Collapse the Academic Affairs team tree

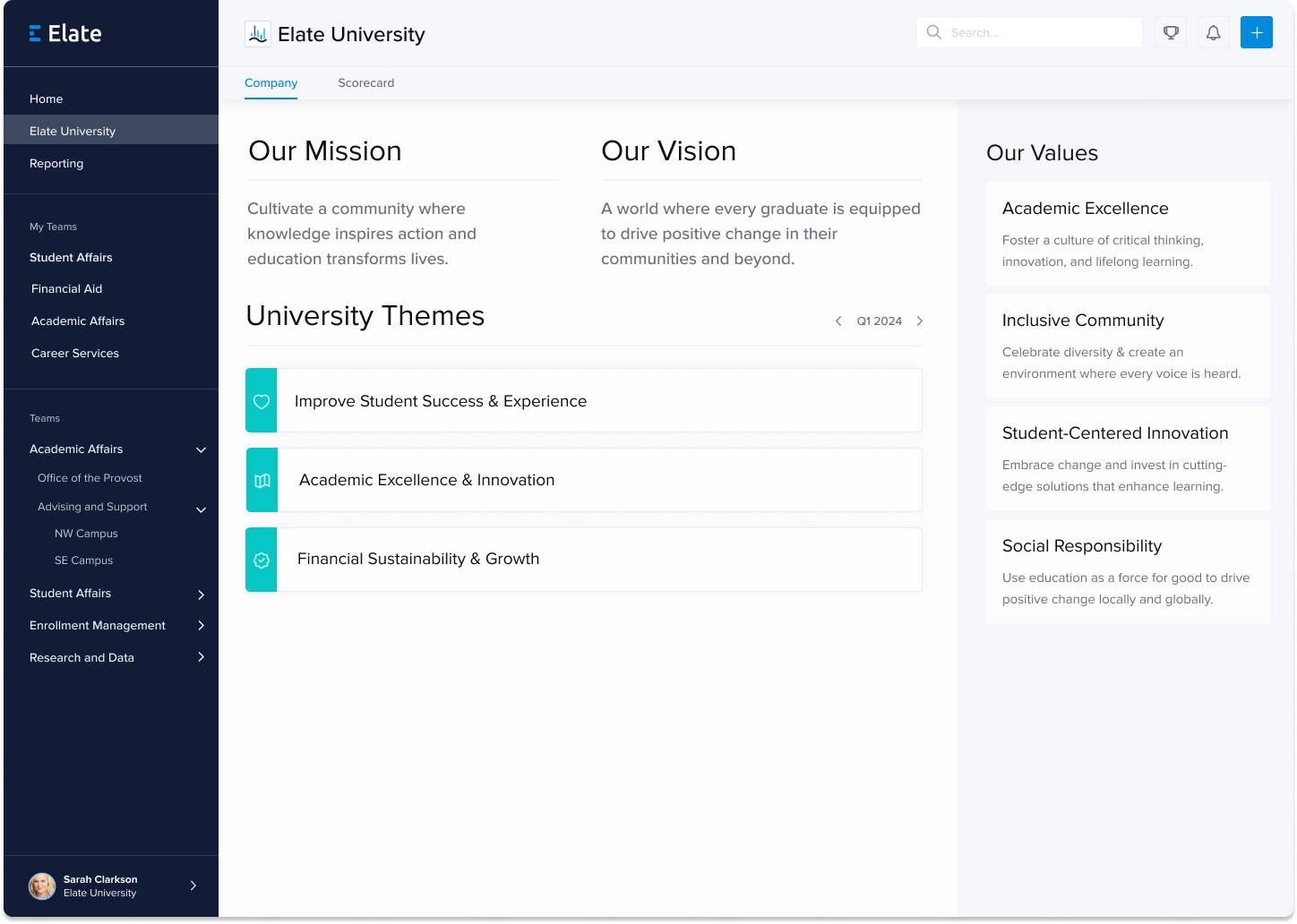(202, 449)
